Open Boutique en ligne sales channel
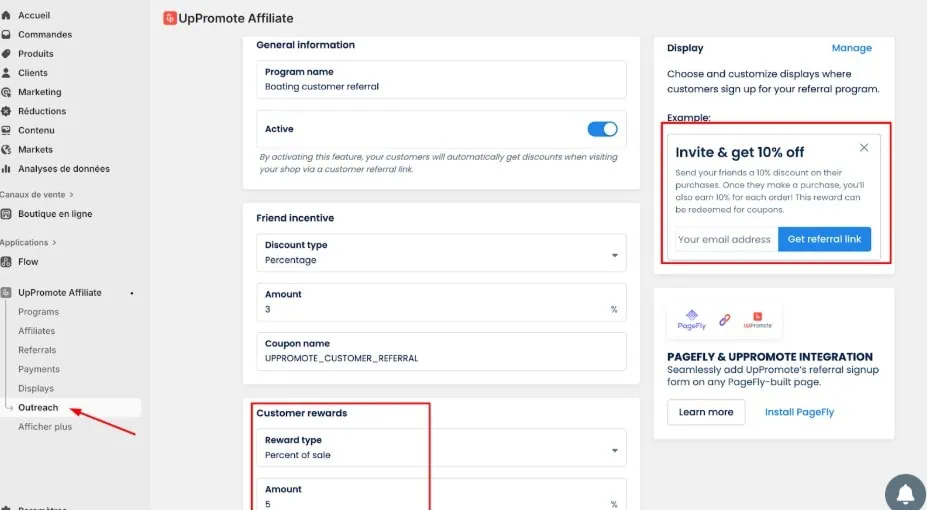Image resolution: width=927 pixels, height=510 pixels. (x=55, y=214)
